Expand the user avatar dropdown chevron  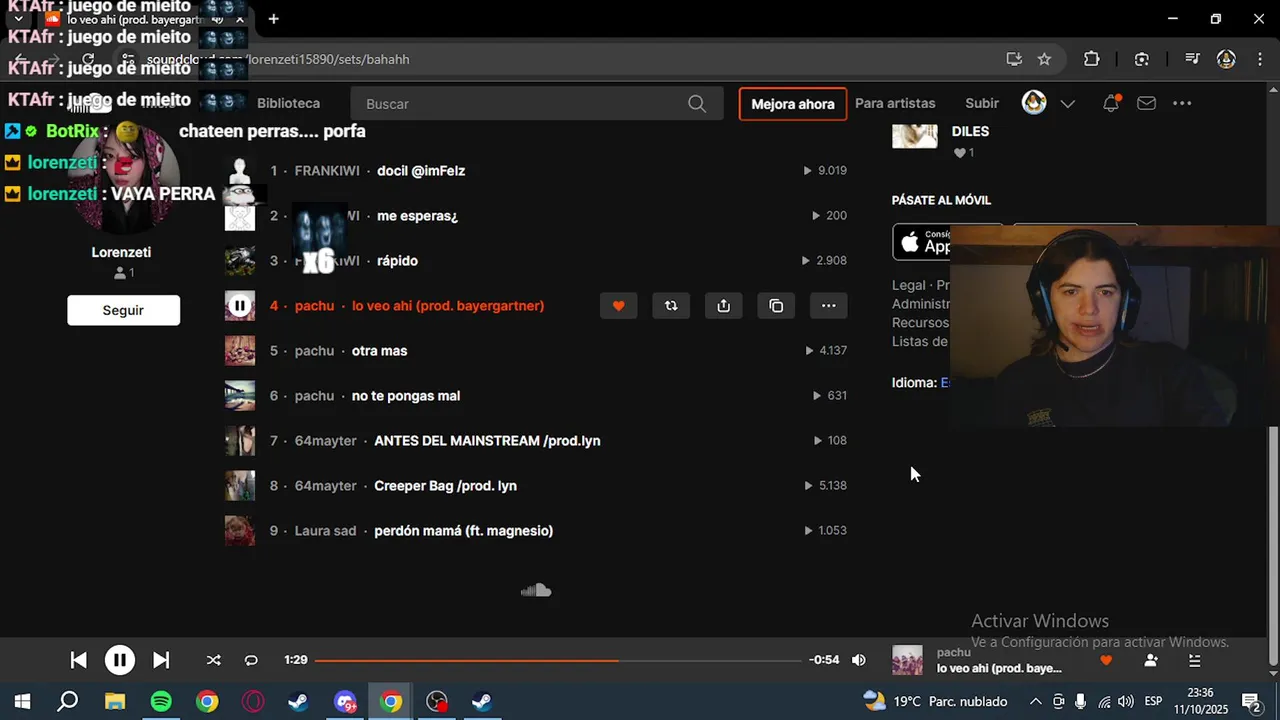click(x=1067, y=104)
